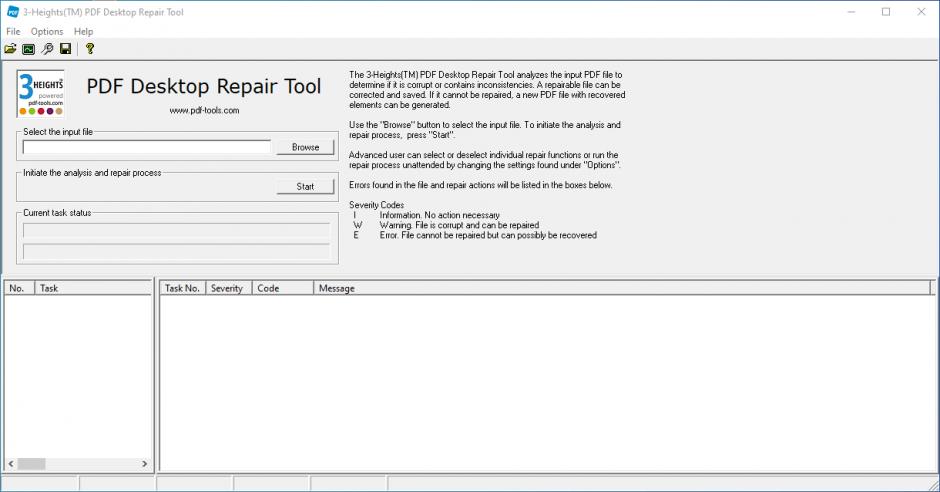
Task: Click 'Warning. File is corrupt and can be repaired'
Action: click(459, 225)
